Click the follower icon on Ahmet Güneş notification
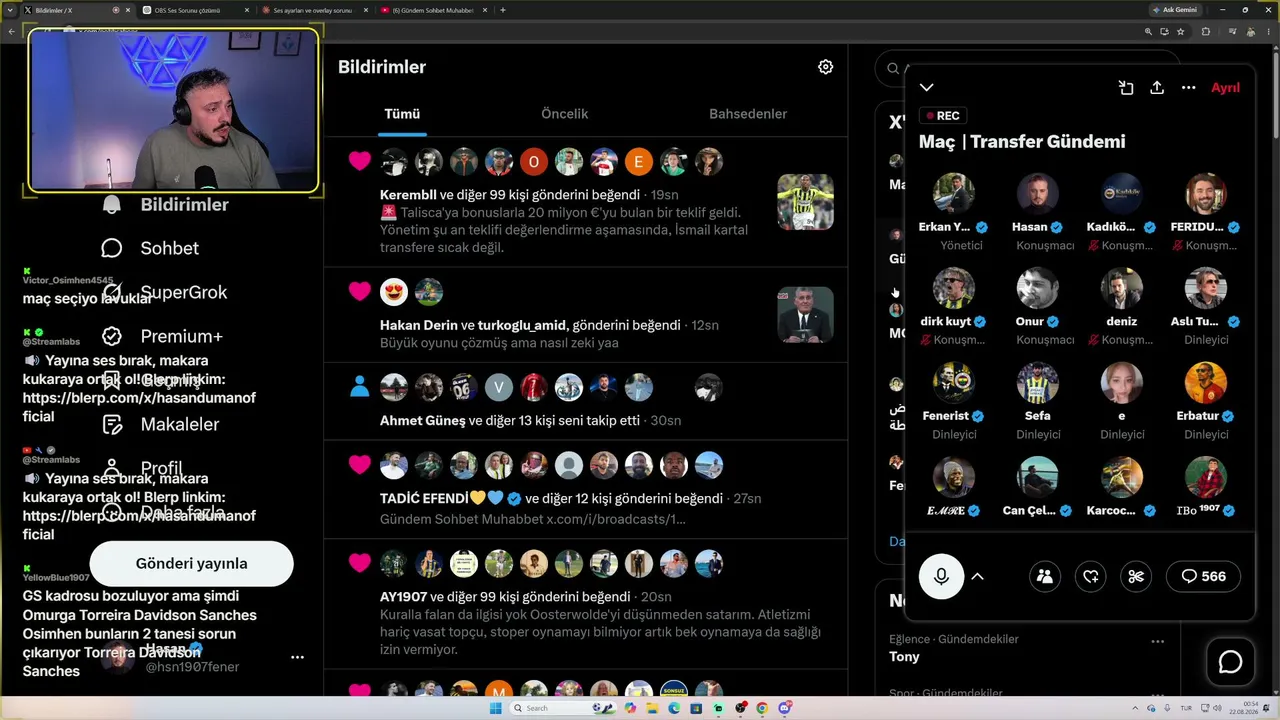Viewport: 1280px width, 720px height. click(x=360, y=387)
